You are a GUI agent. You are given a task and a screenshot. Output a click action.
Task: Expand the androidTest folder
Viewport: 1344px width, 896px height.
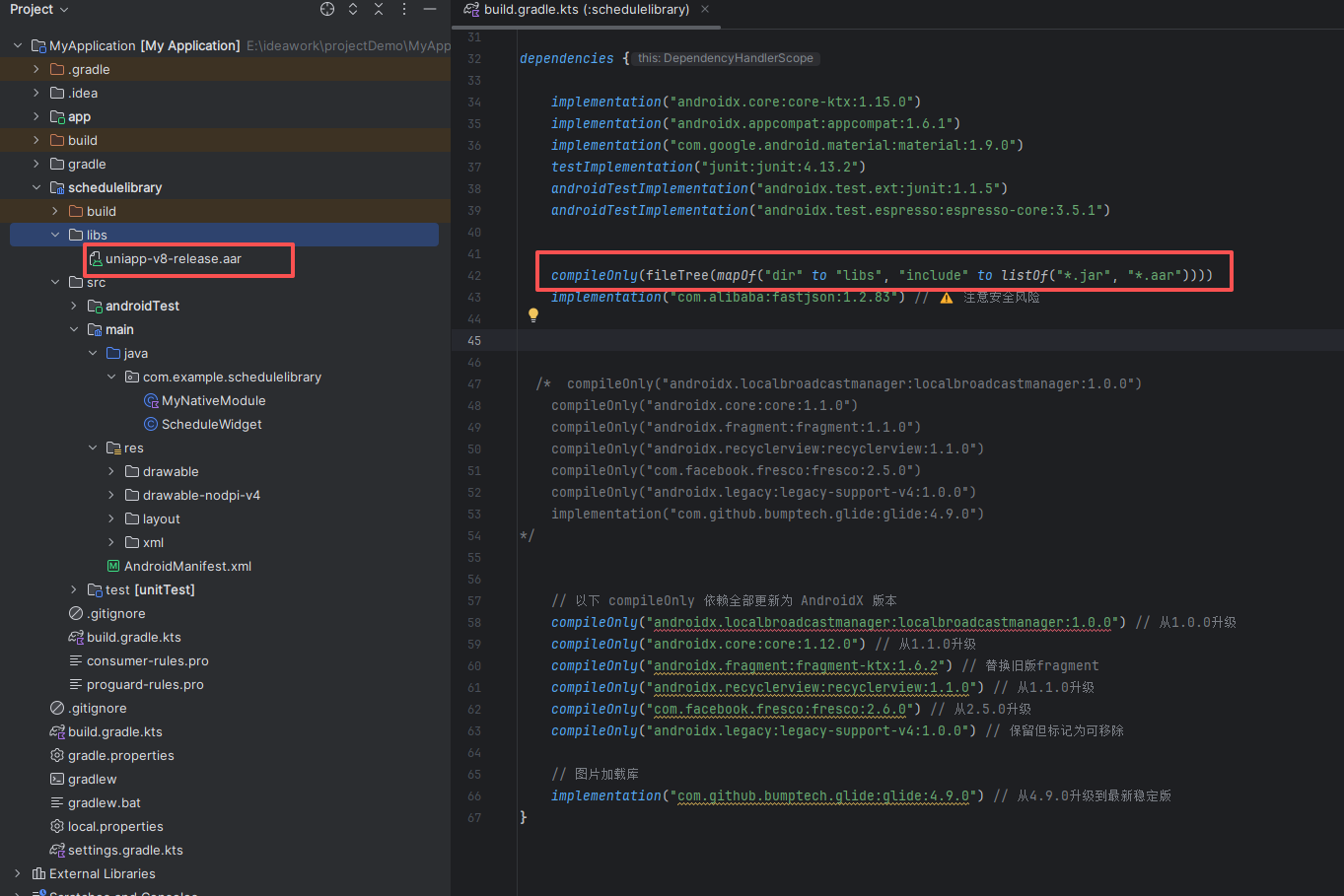point(74,306)
